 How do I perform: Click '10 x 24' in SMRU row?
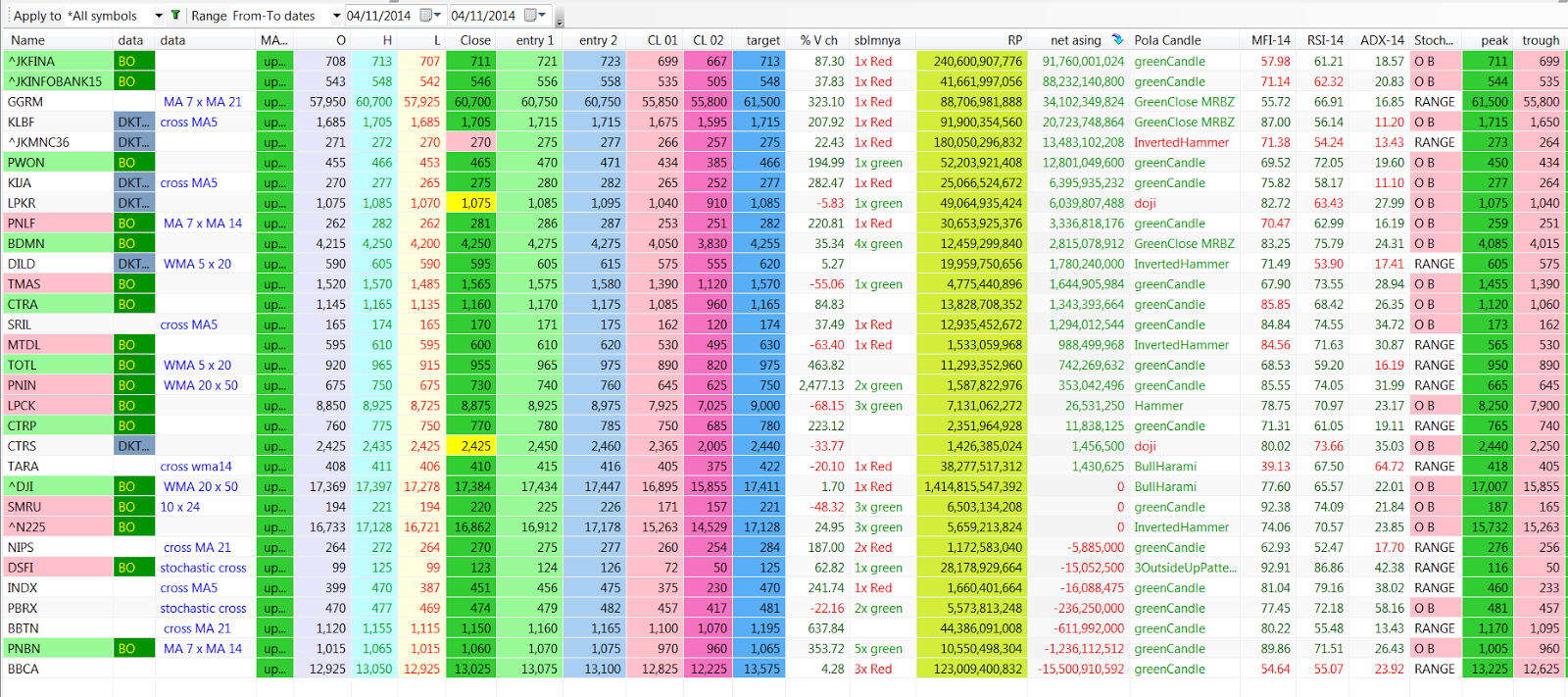point(180,507)
